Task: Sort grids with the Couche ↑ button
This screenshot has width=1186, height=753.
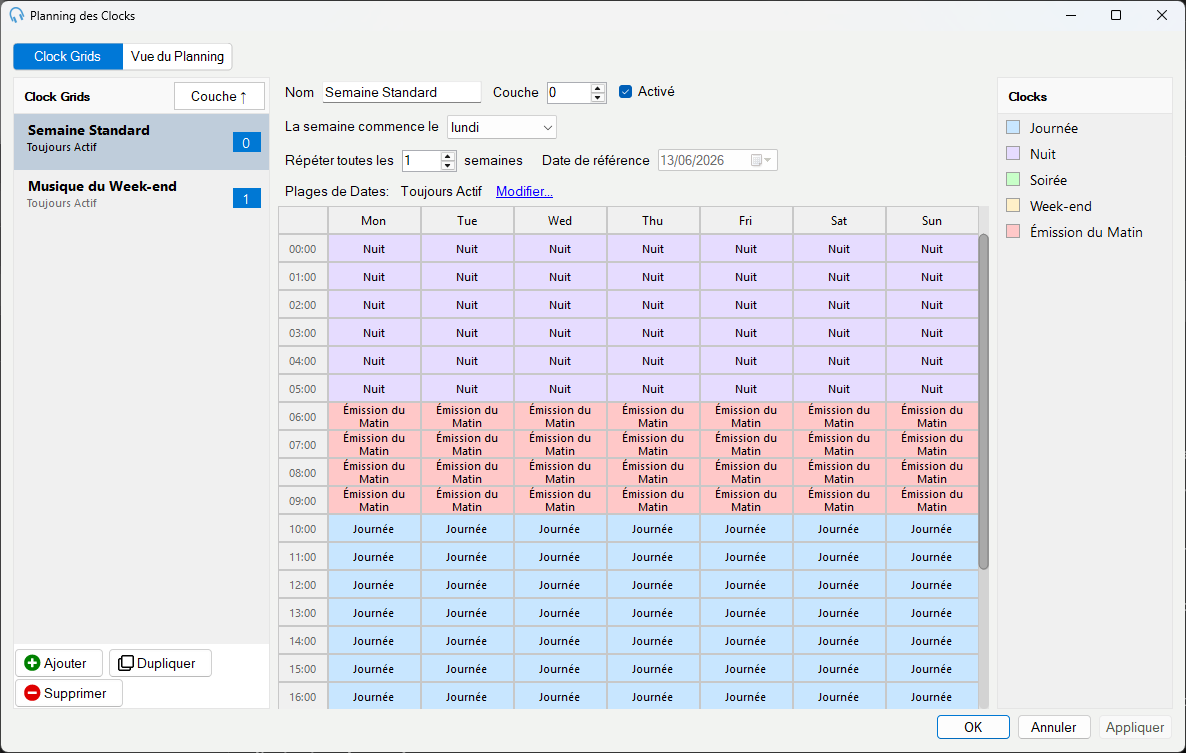Action: pyautogui.click(x=219, y=96)
